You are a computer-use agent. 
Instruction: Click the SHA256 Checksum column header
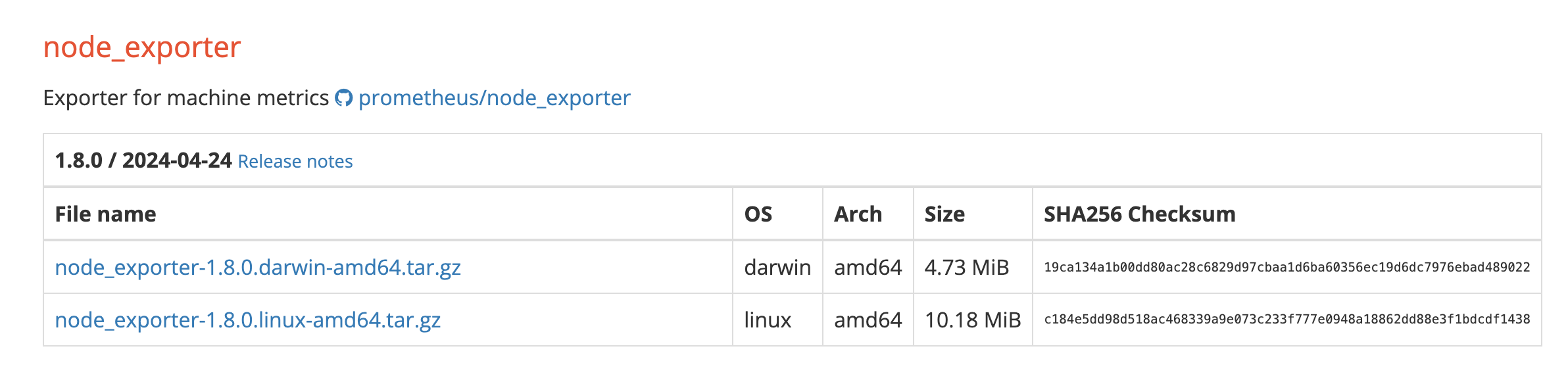click(1140, 214)
